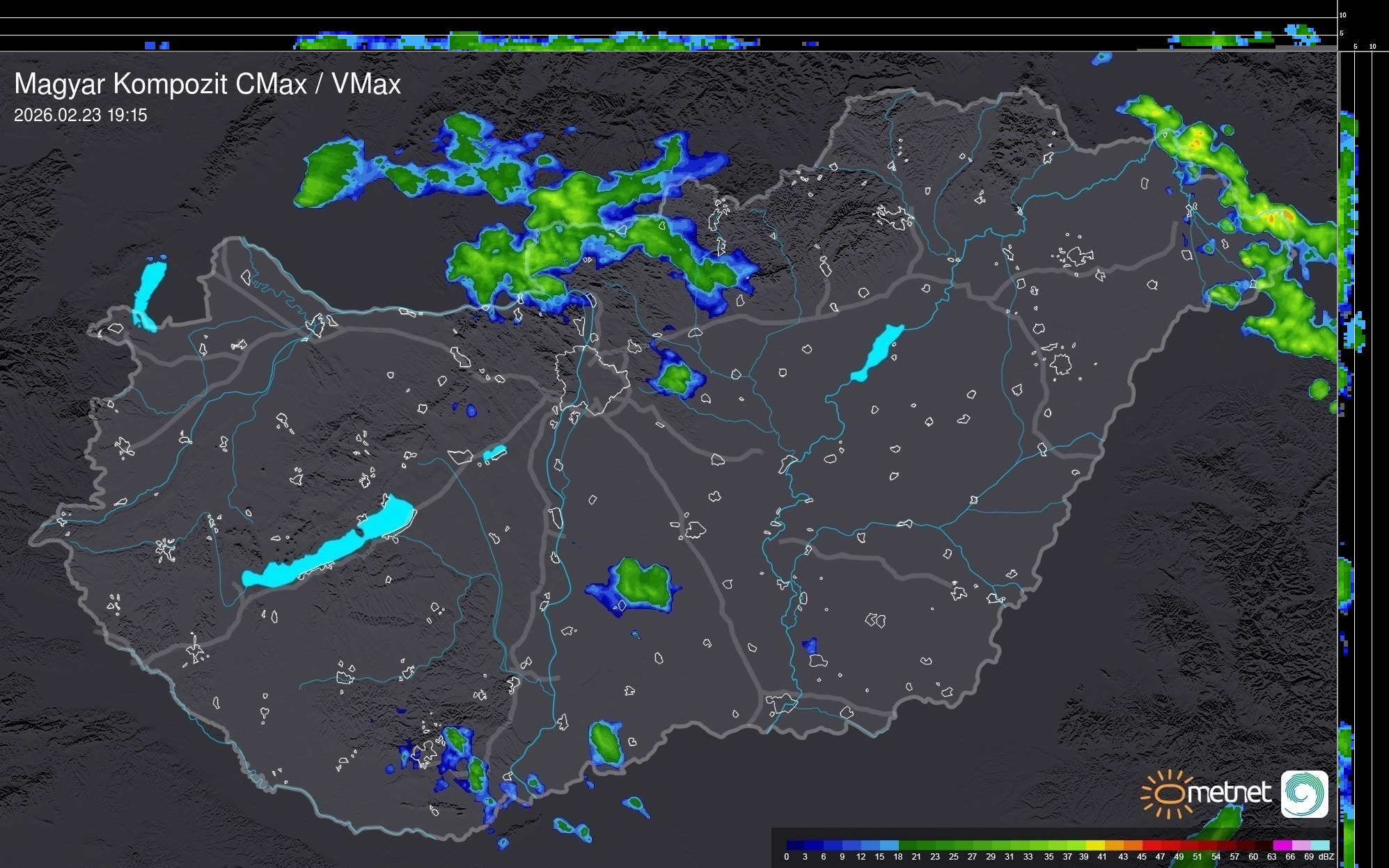The height and width of the screenshot is (868, 1389).
Task: Click the green echo east of Budapest
Action: click(x=675, y=379)
